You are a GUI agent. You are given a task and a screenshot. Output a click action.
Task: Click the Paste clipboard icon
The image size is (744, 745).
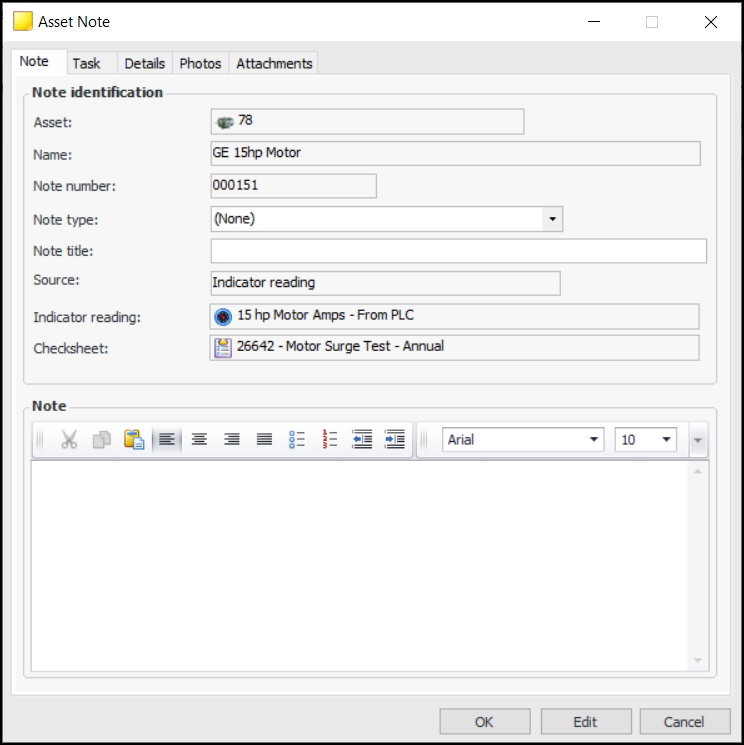click(134, 440)
